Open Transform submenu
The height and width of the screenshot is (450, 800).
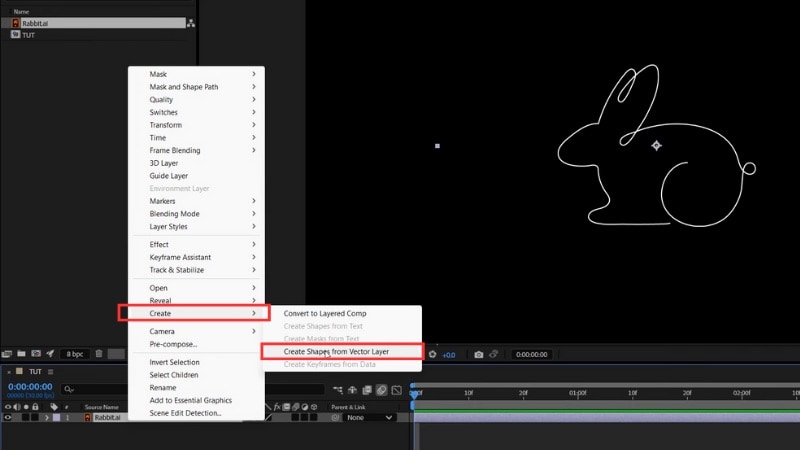click(196, 125)
